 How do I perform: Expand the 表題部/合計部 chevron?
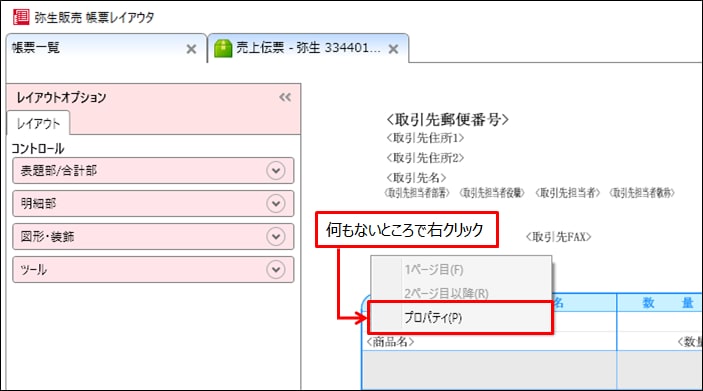click(276, 170)
